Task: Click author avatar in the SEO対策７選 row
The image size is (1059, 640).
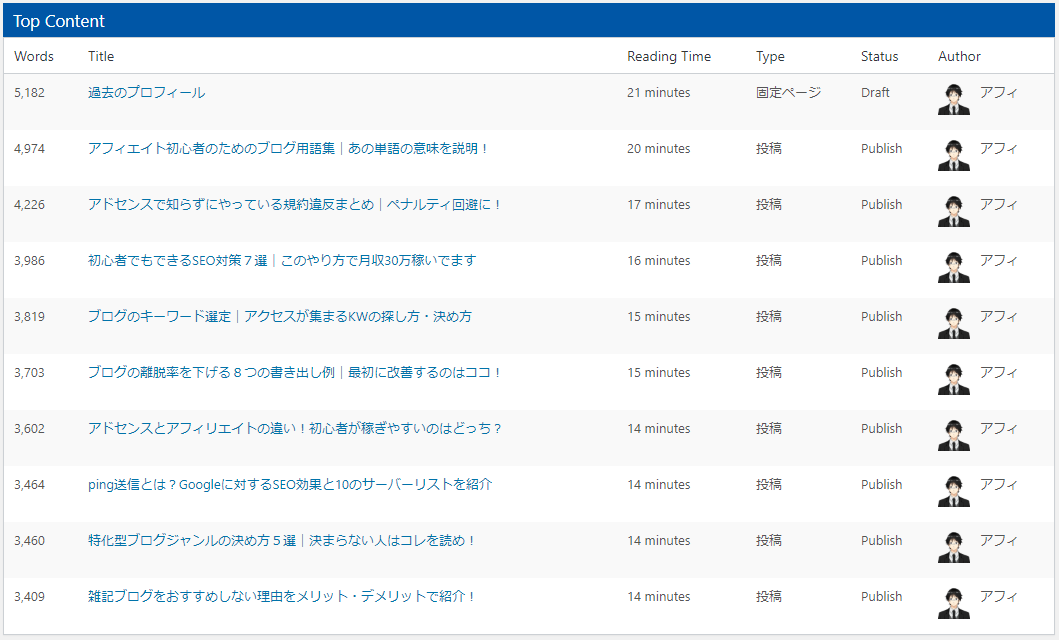Action: [953, 267]
